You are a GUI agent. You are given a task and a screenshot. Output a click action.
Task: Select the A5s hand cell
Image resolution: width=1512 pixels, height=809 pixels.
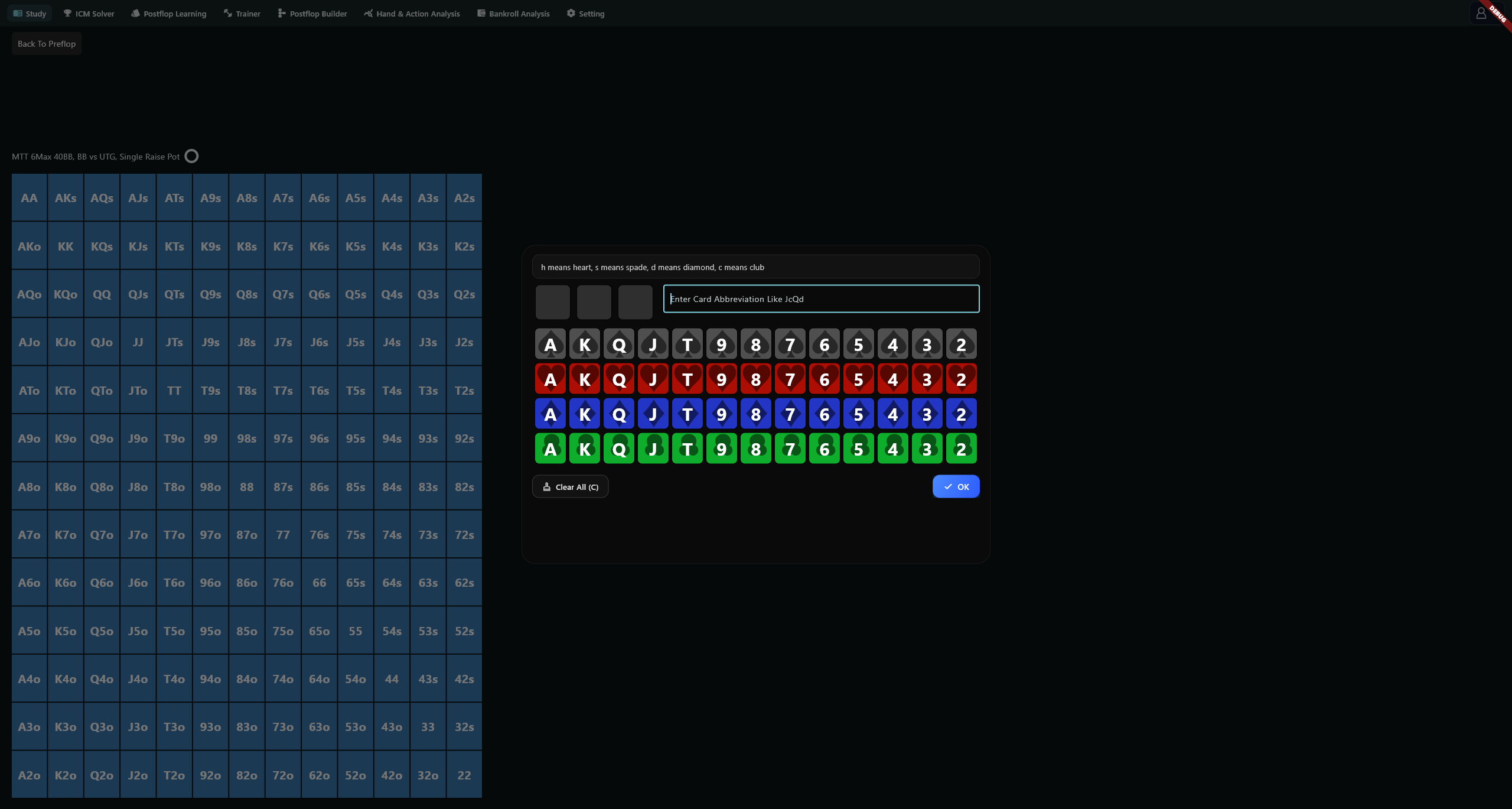tap(356, 198)
